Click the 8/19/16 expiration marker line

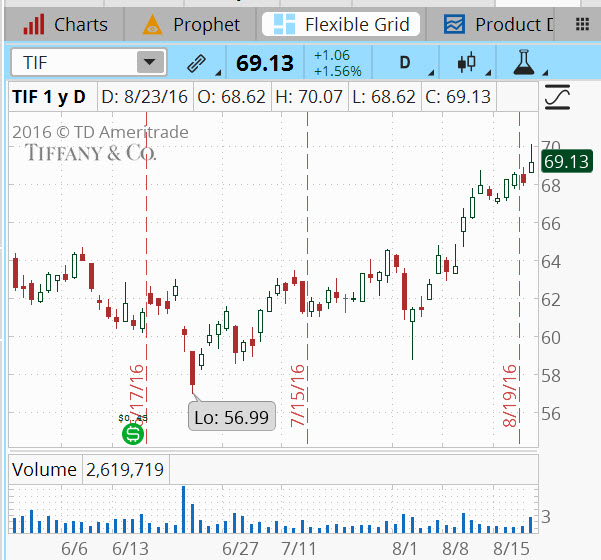coord(519,278)
